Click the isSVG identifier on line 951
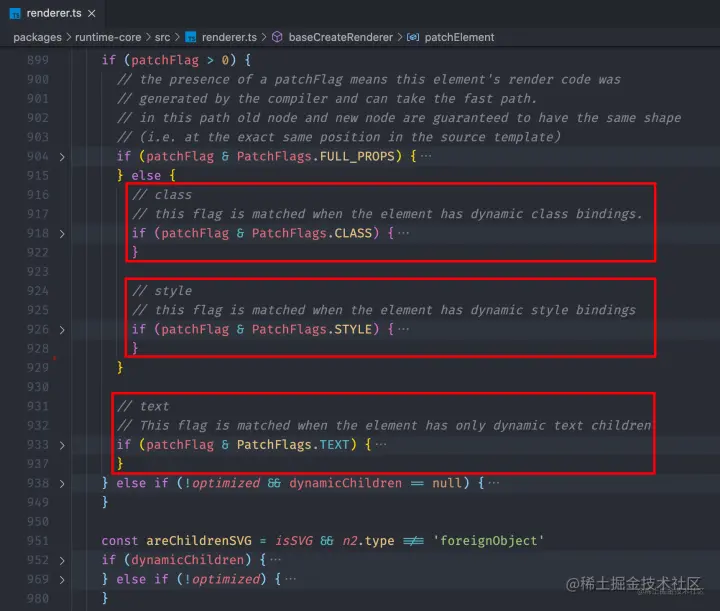720x611 pixels. click(294, 541)
